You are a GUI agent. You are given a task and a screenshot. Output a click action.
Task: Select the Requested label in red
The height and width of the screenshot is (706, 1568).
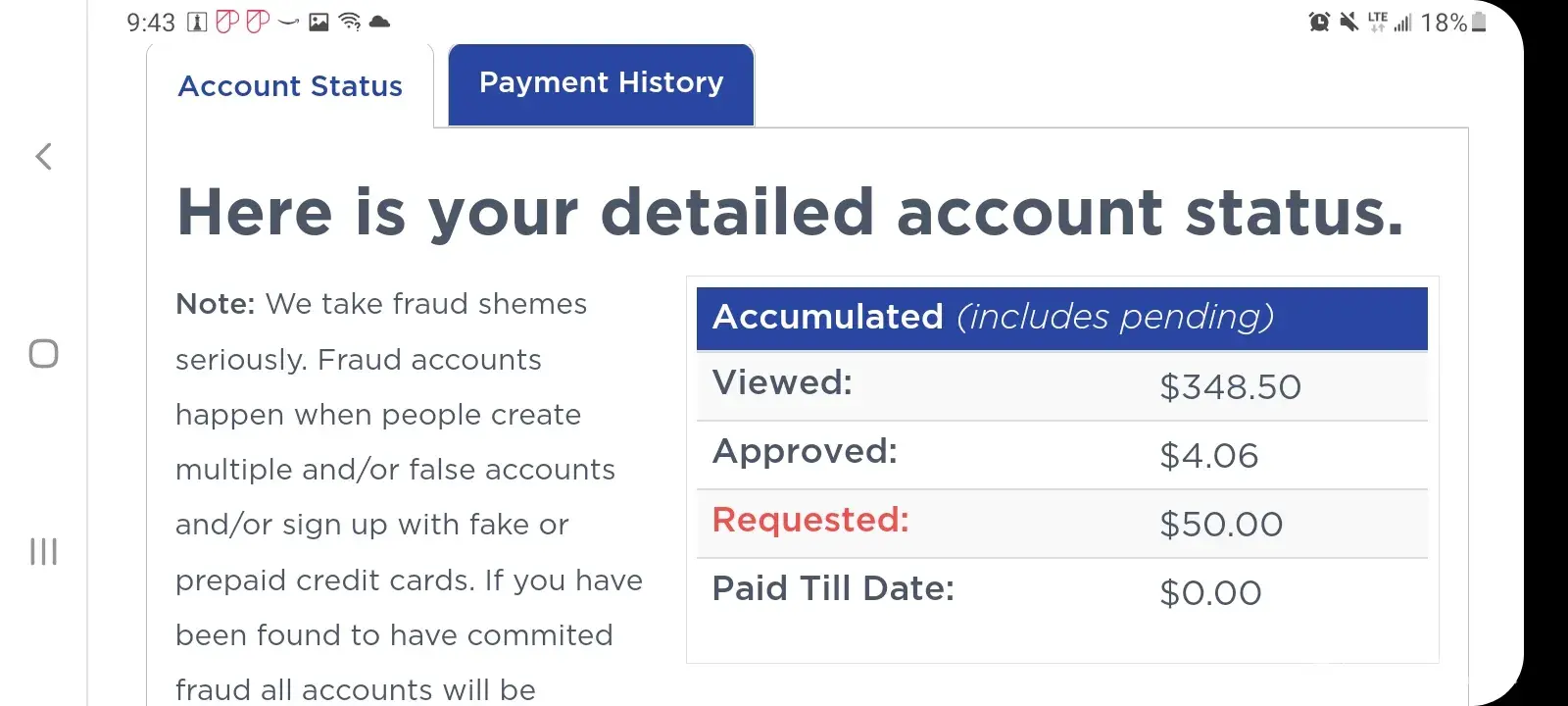pos(810,520)
